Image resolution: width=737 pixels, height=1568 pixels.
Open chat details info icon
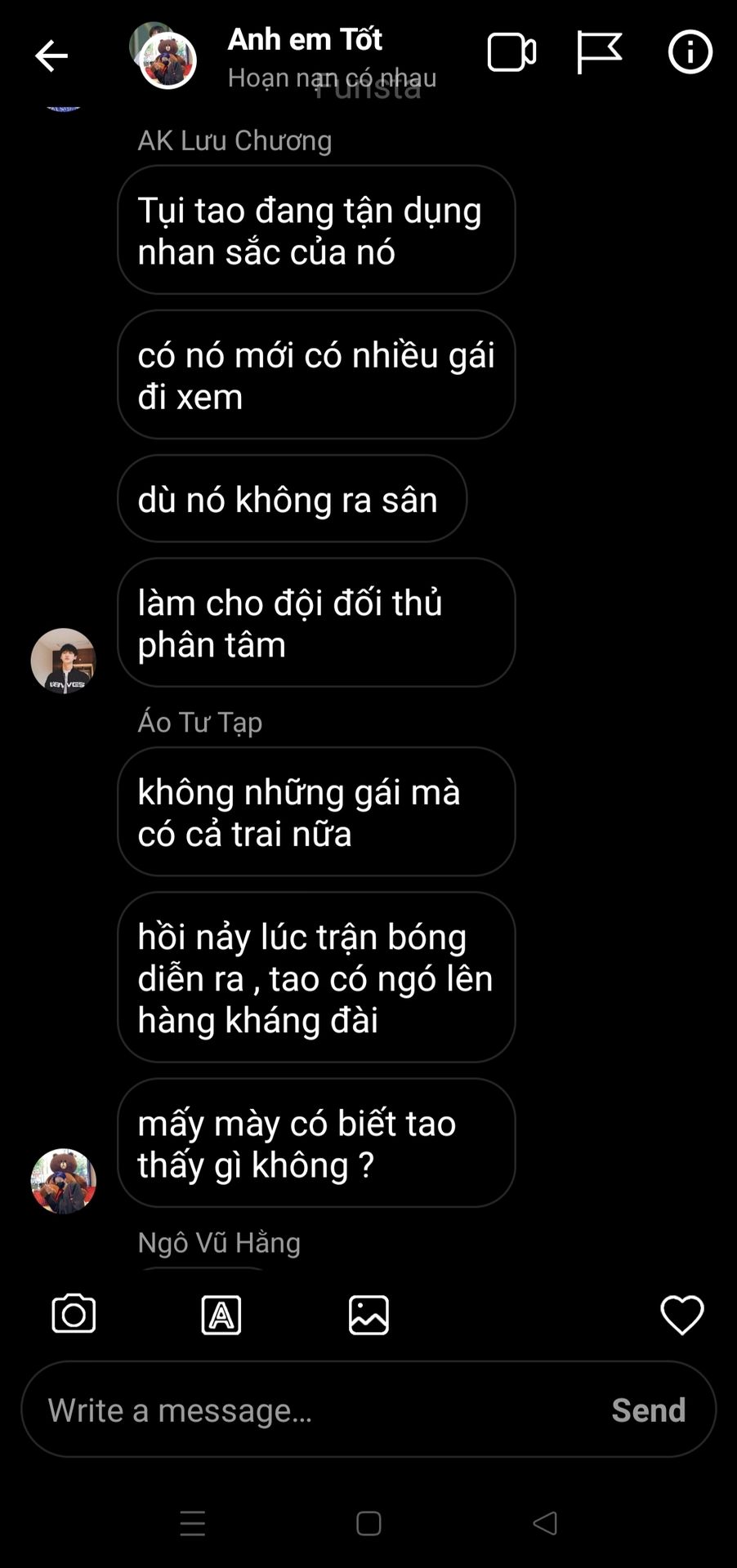pyautogui.click(x=690, y=52)
